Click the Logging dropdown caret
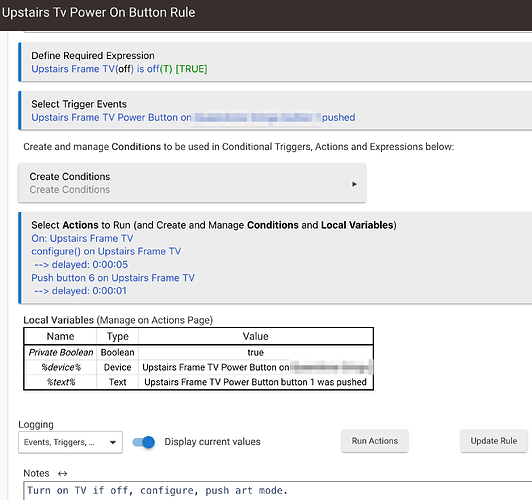Viewport: 532px width, 500px height. pos(113,442)
